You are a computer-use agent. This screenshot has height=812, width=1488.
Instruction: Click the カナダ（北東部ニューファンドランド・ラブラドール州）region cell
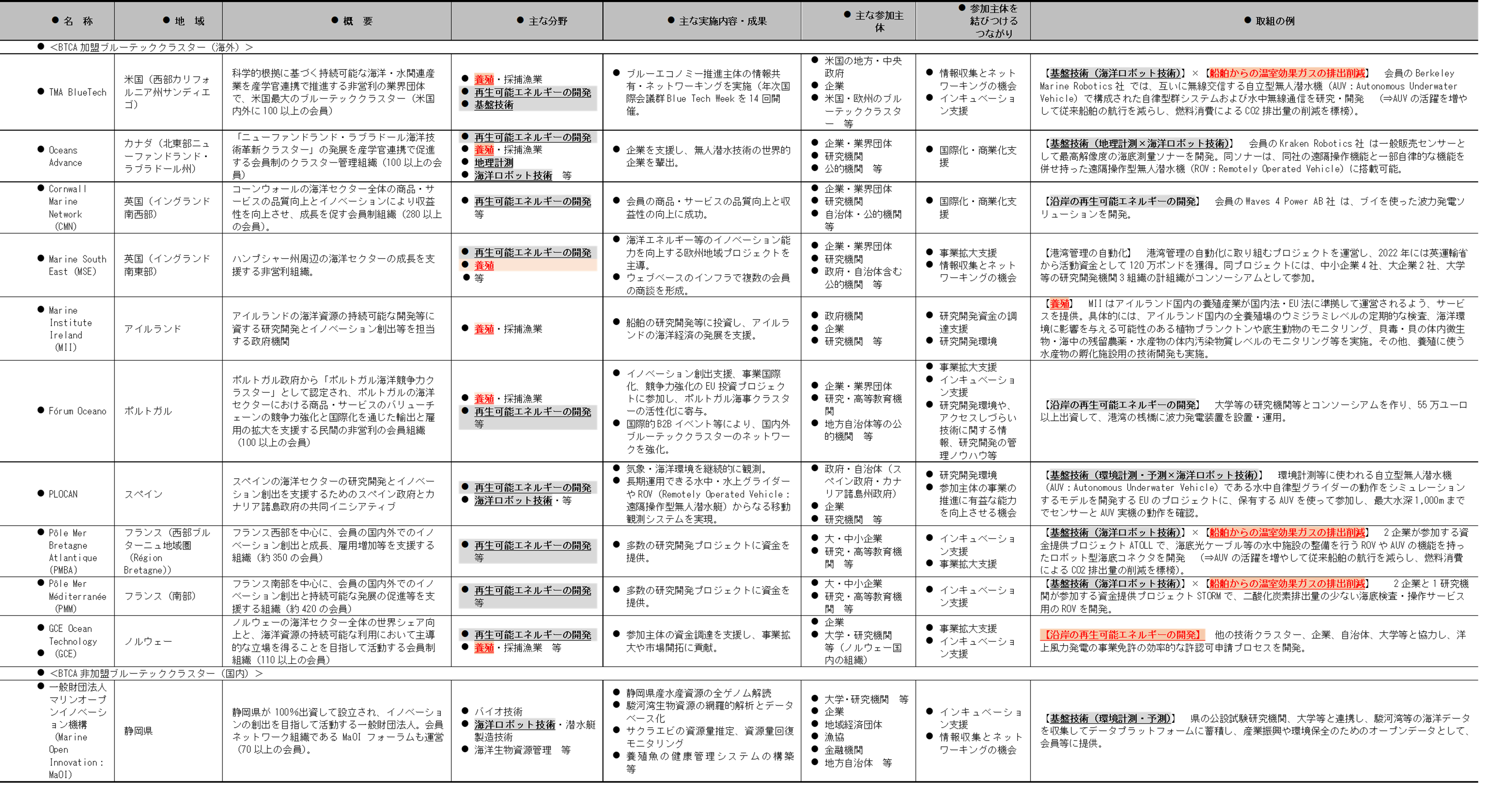click(168, 156)
